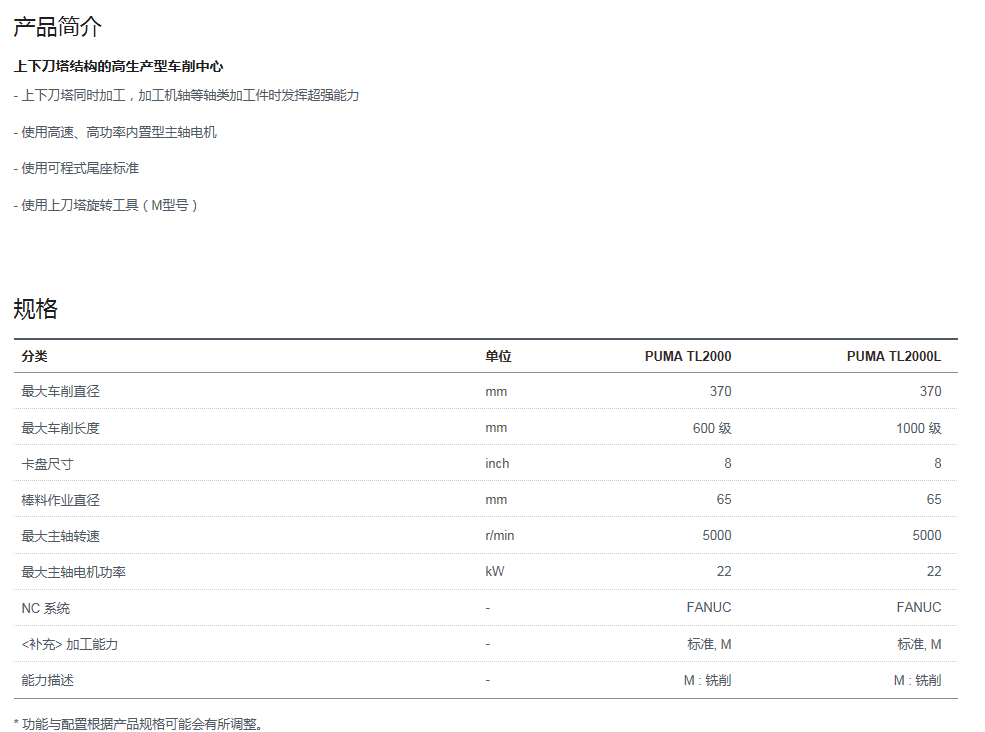
Task: Click the 标准, M value under PUMA TL2000
Action: pyautogui.click(x=709, y=644)
